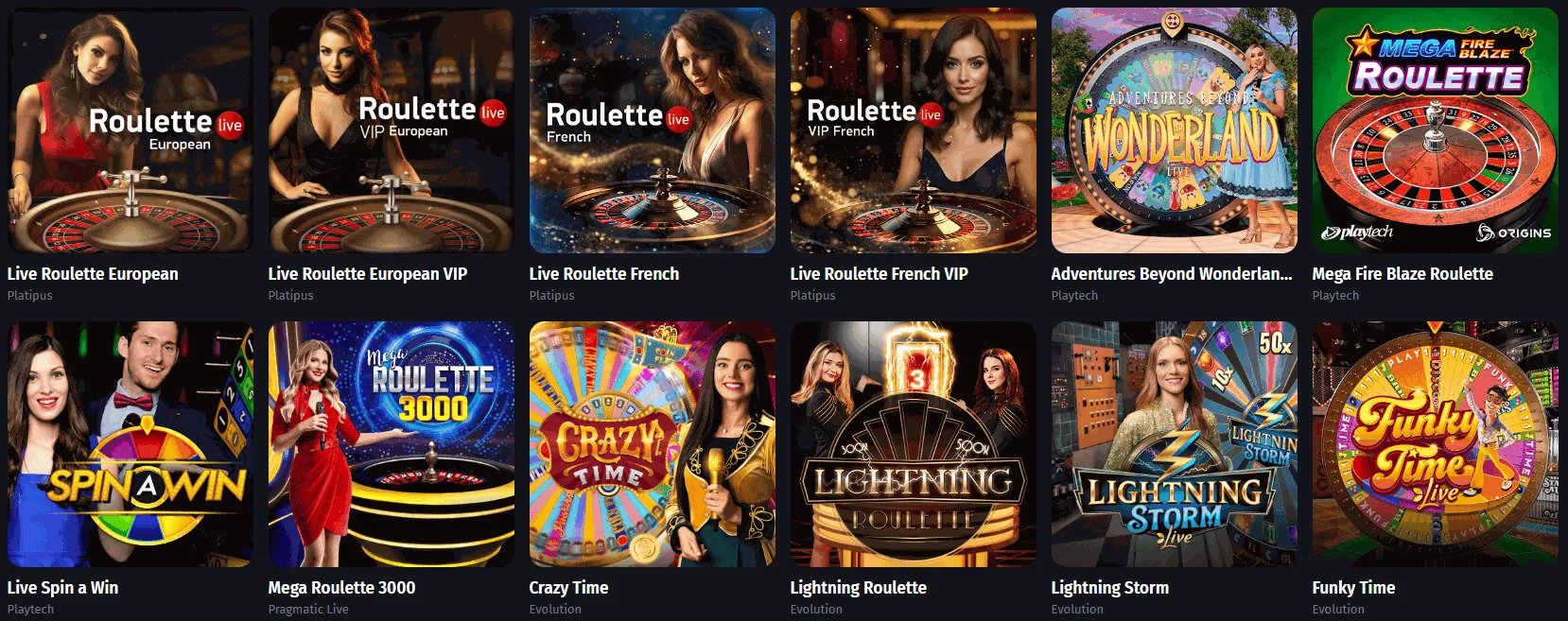
Task: Open the Lightning Roulette game image
Action: tap(914, 444)
